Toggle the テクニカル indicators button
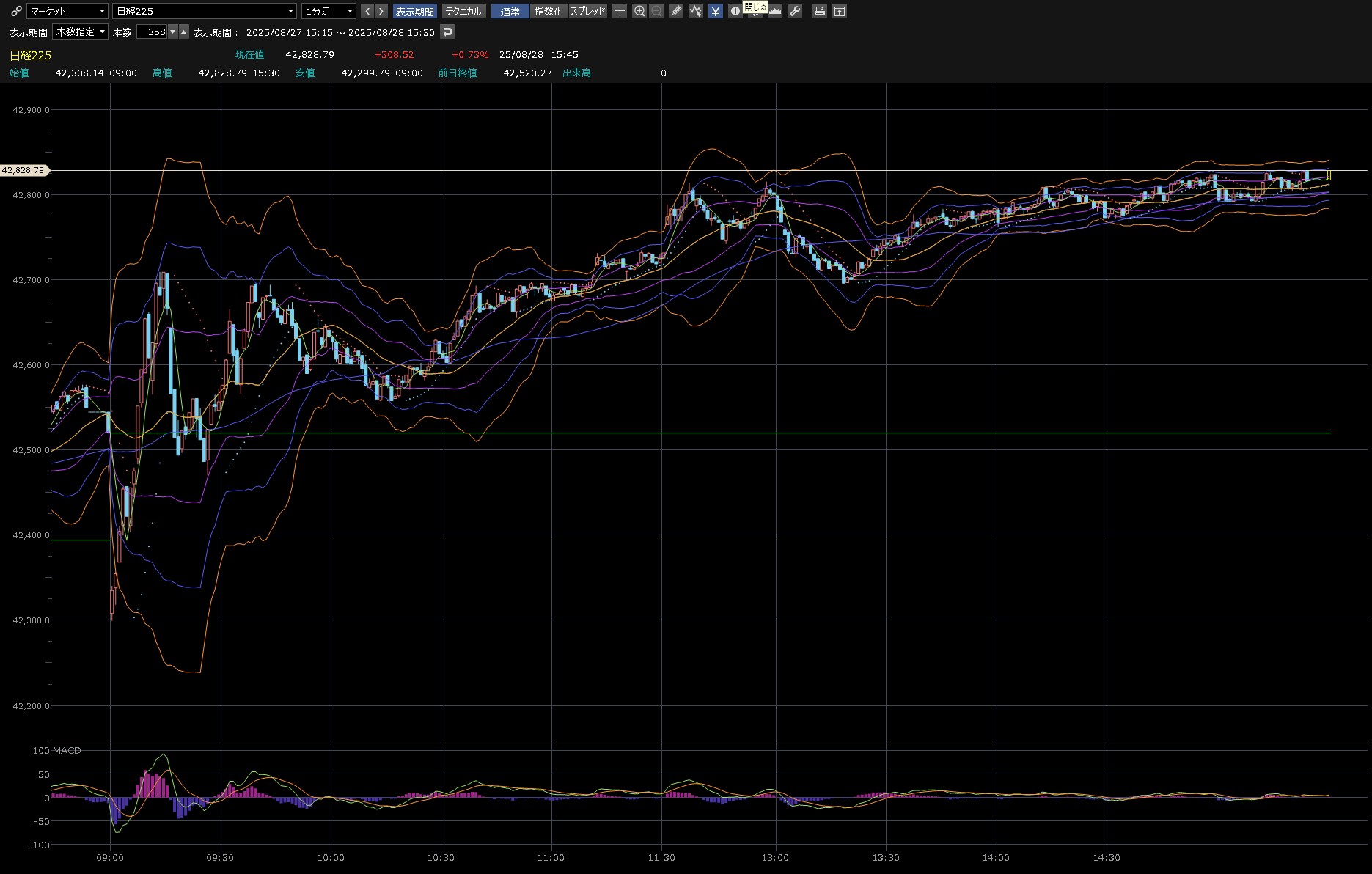Viewport: 1372px width, 874px height. 463,11
